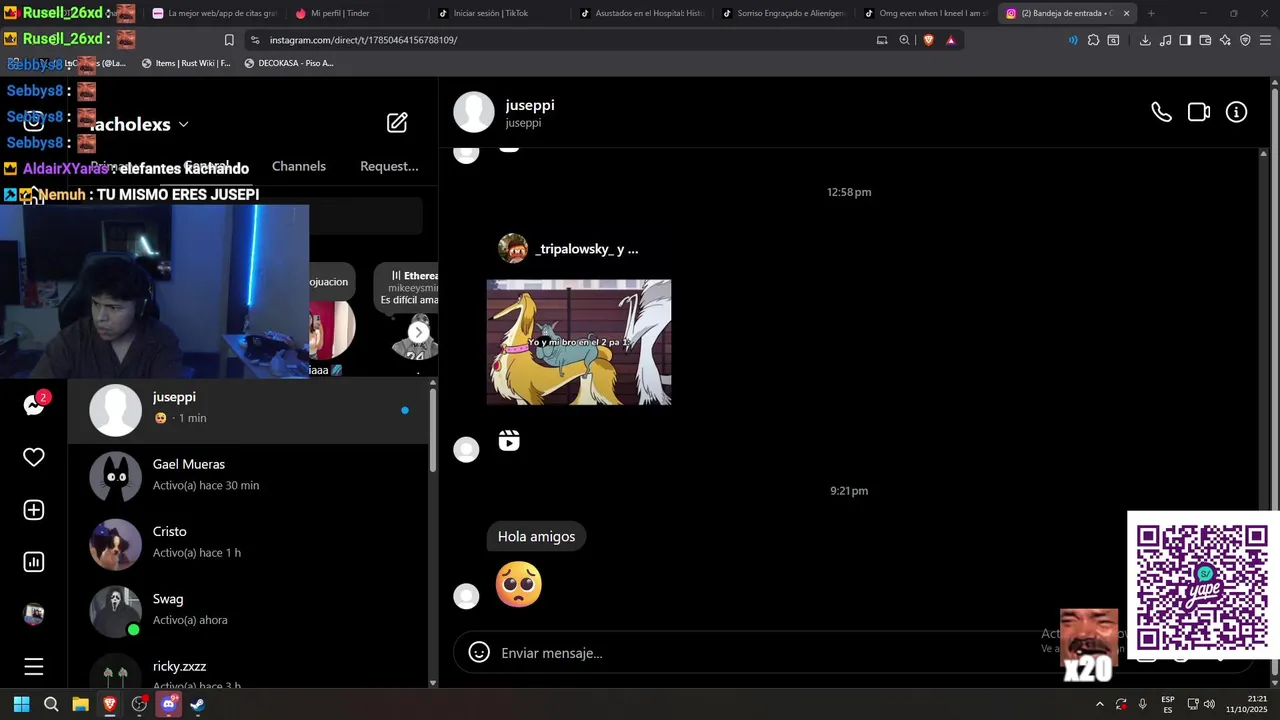This screenshot has width=1280, height=720.
Task: Click the Brave Shields lion icon
Action: tap(929, 40)
